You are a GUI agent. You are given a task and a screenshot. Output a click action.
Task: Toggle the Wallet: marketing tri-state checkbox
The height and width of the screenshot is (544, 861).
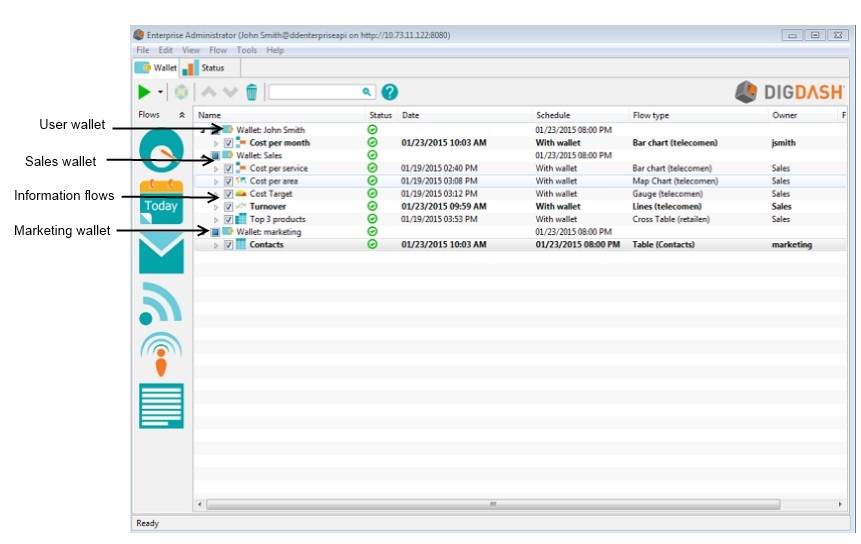215,232
